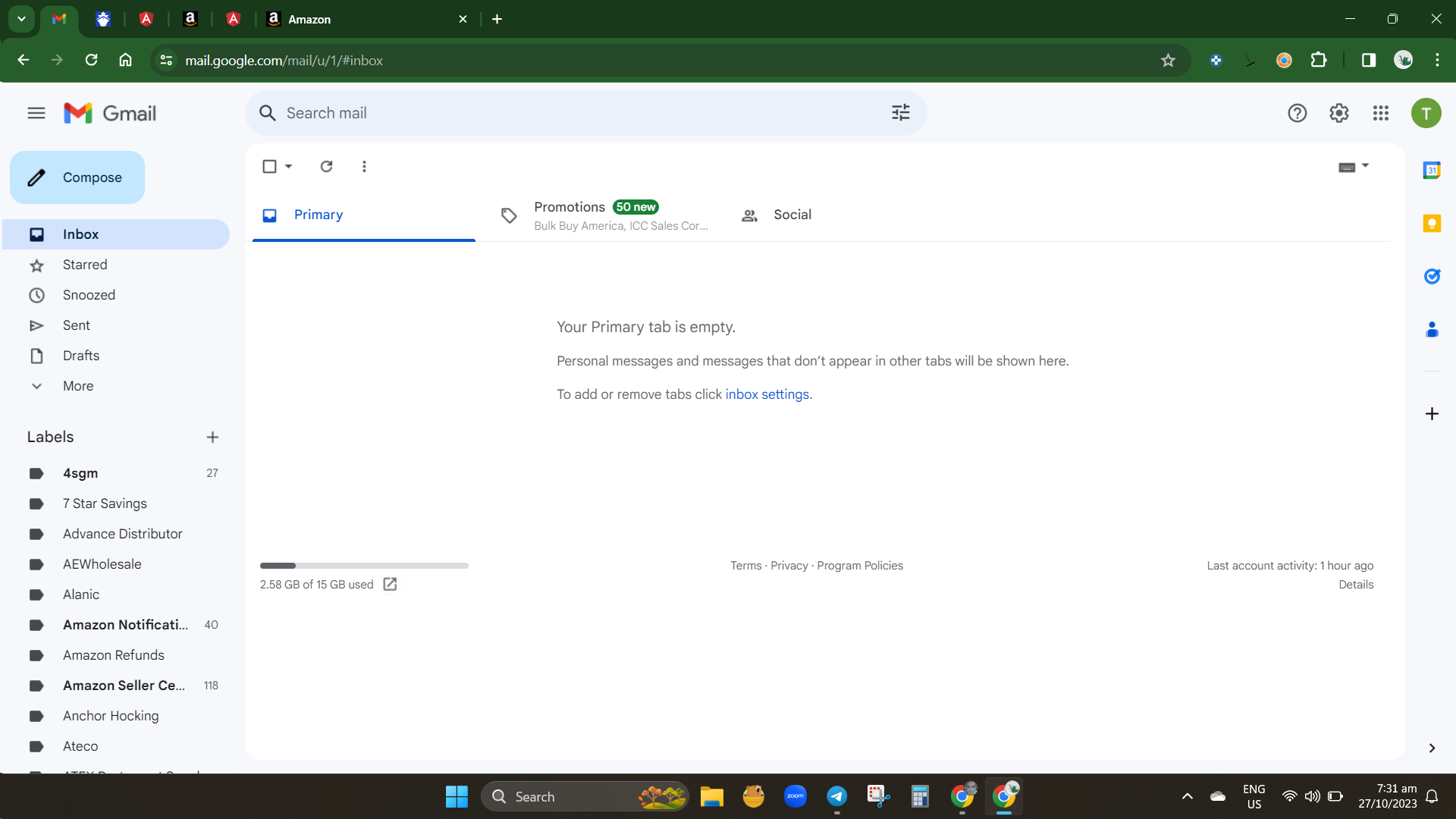Open Telegram from the taskbar

click(x=836, y=796)
